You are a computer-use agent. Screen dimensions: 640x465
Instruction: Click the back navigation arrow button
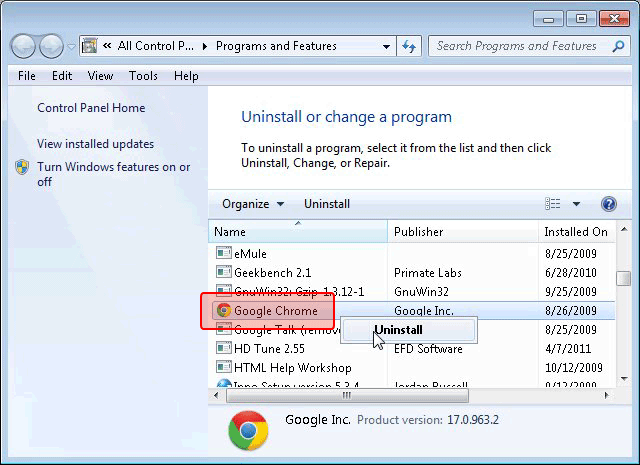click(24, 46)
